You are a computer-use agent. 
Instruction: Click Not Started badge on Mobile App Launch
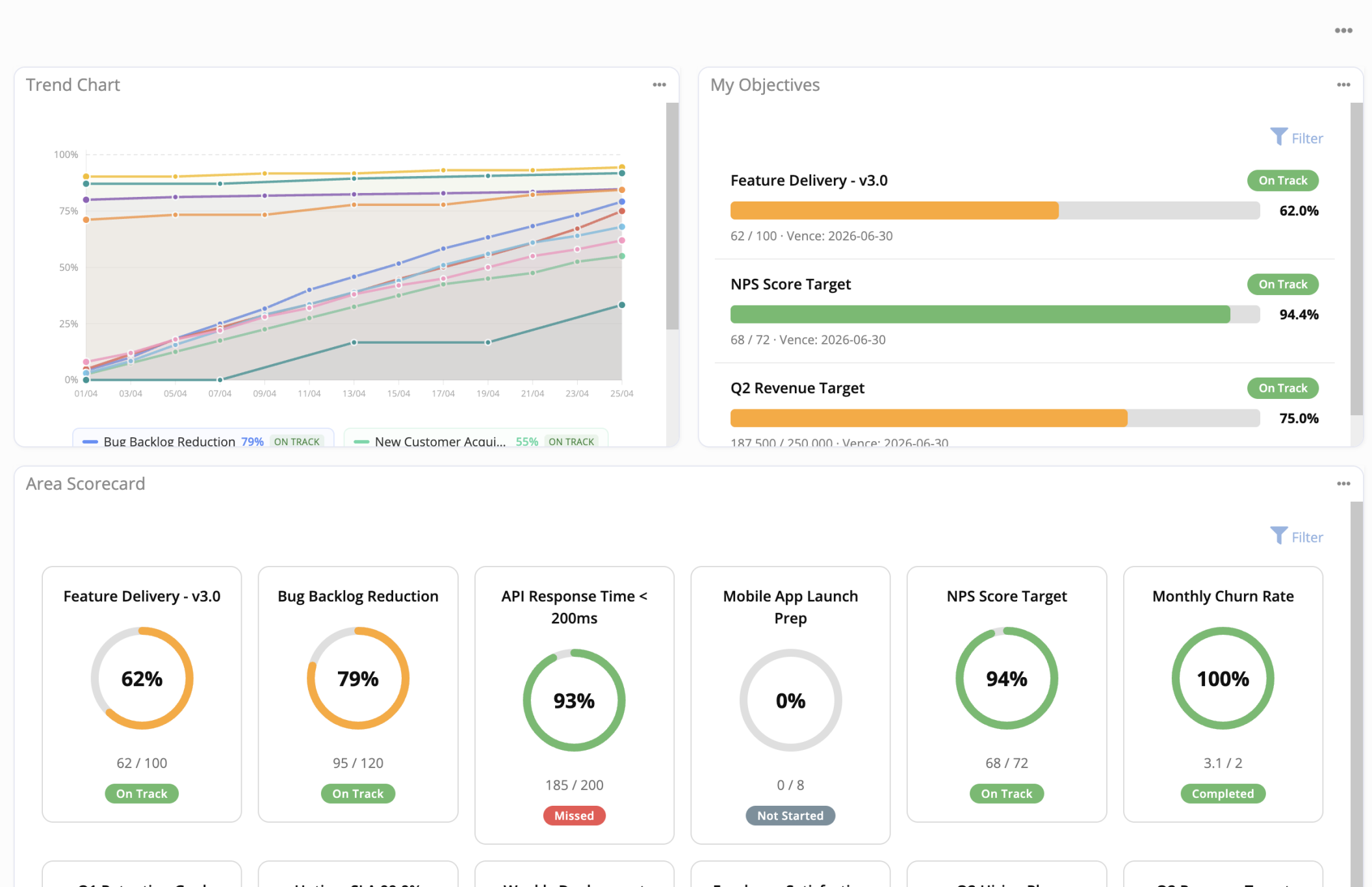(790, 816)
